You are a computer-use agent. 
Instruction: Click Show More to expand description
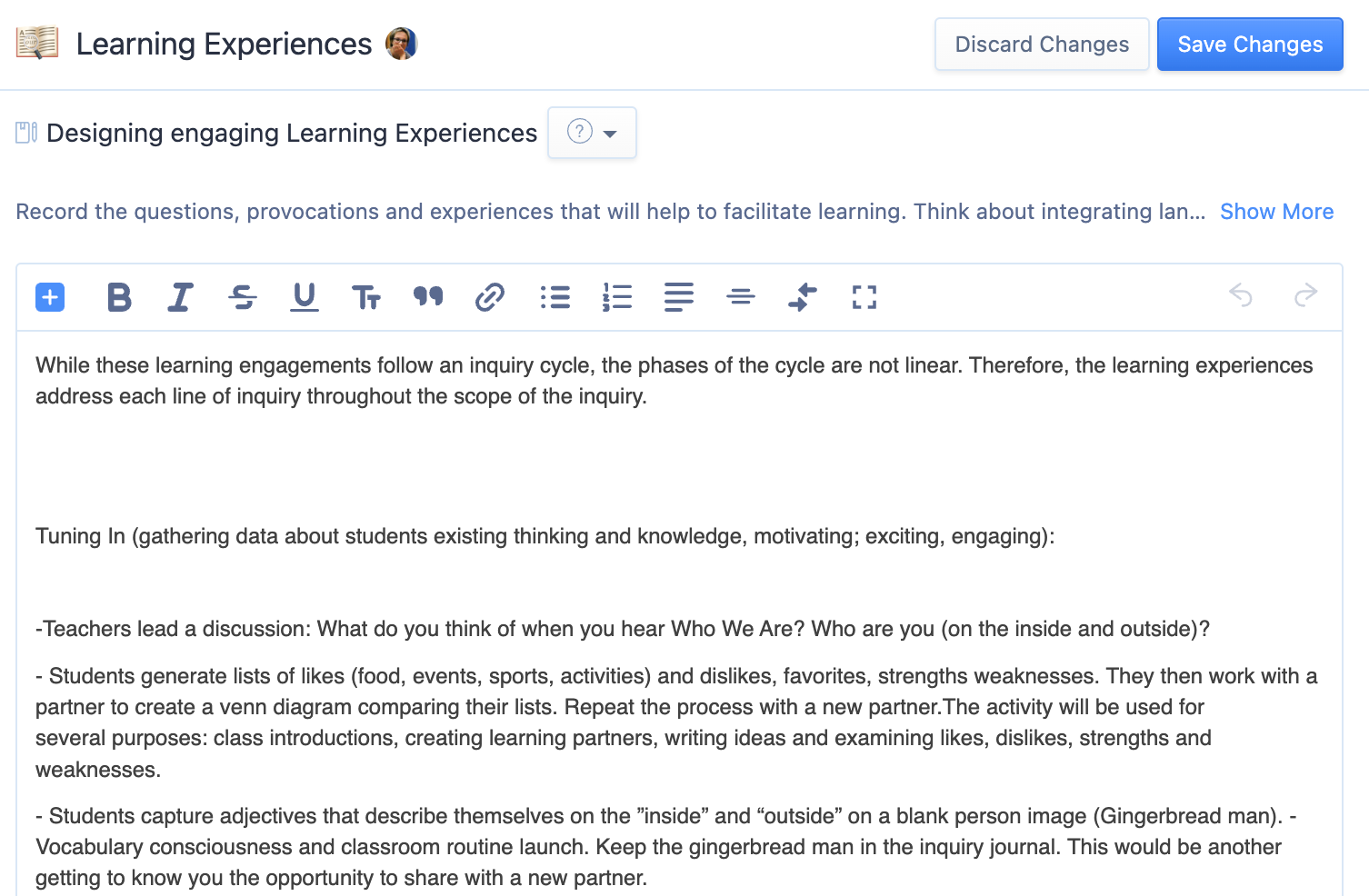(1276, 212)
